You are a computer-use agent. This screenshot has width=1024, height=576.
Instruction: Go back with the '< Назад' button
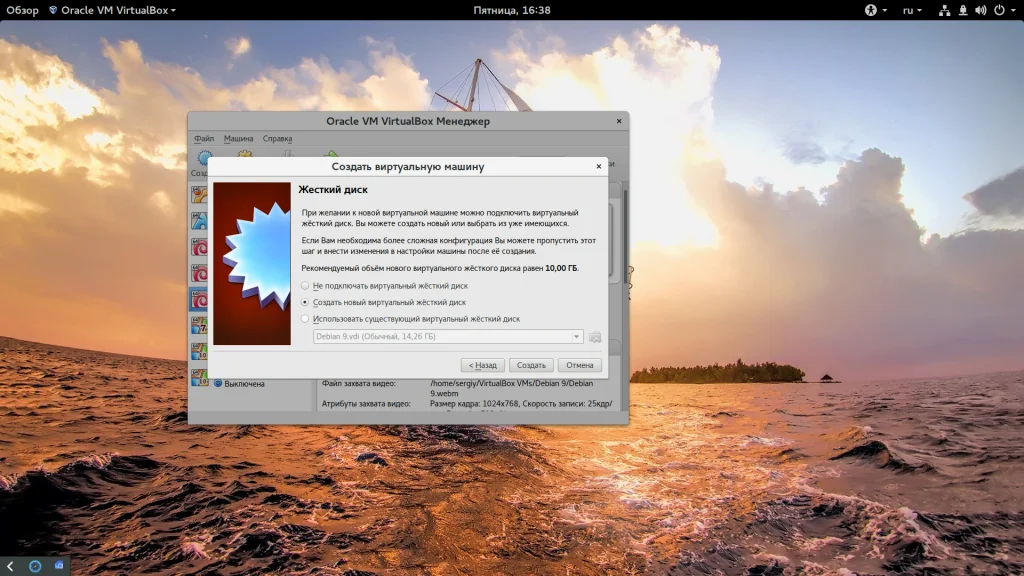(x=481, y=365)
